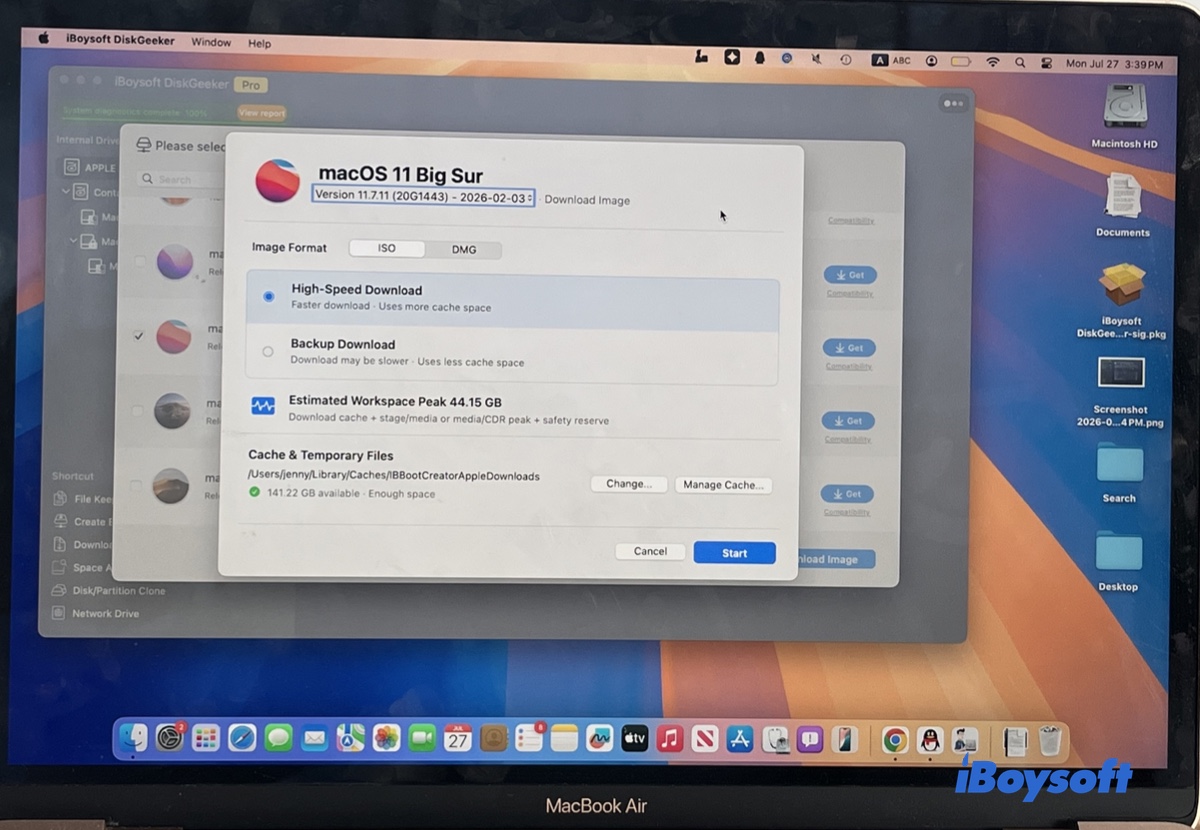Collapse the Container tree item in sidebar
The image size is (1200, 830).
tap(66, 191)
